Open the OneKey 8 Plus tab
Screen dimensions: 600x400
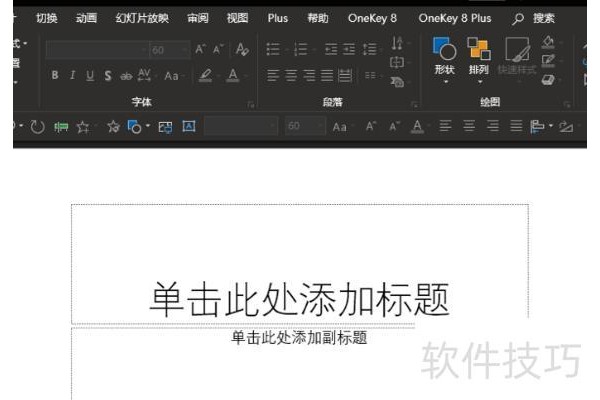[x=455, y=18]
